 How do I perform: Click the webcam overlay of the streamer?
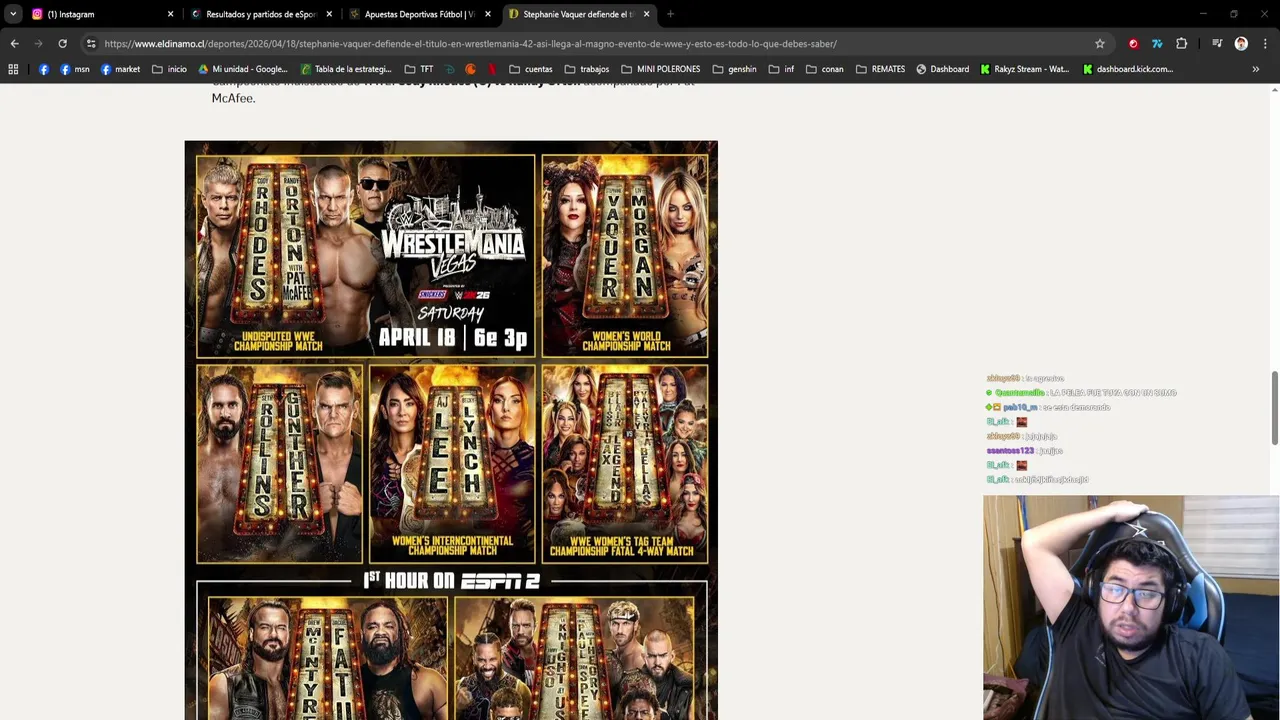1131,607
